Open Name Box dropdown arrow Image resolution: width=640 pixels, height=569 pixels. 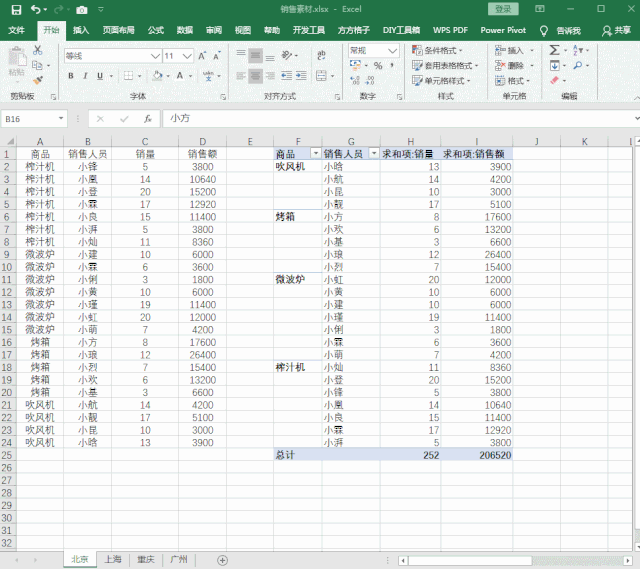point(61,118)
